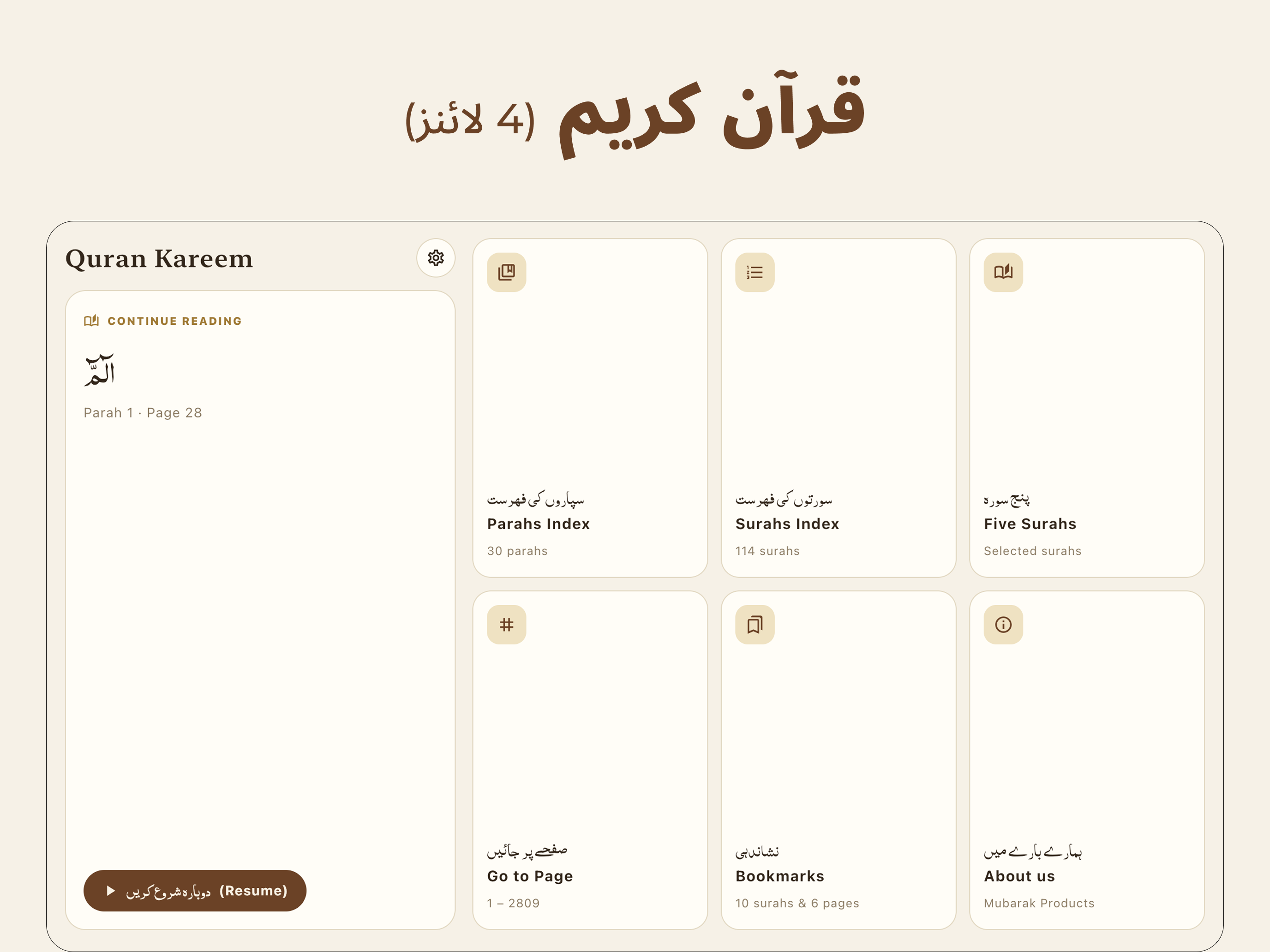Click the Go to Page hash icon

[506, 625]
